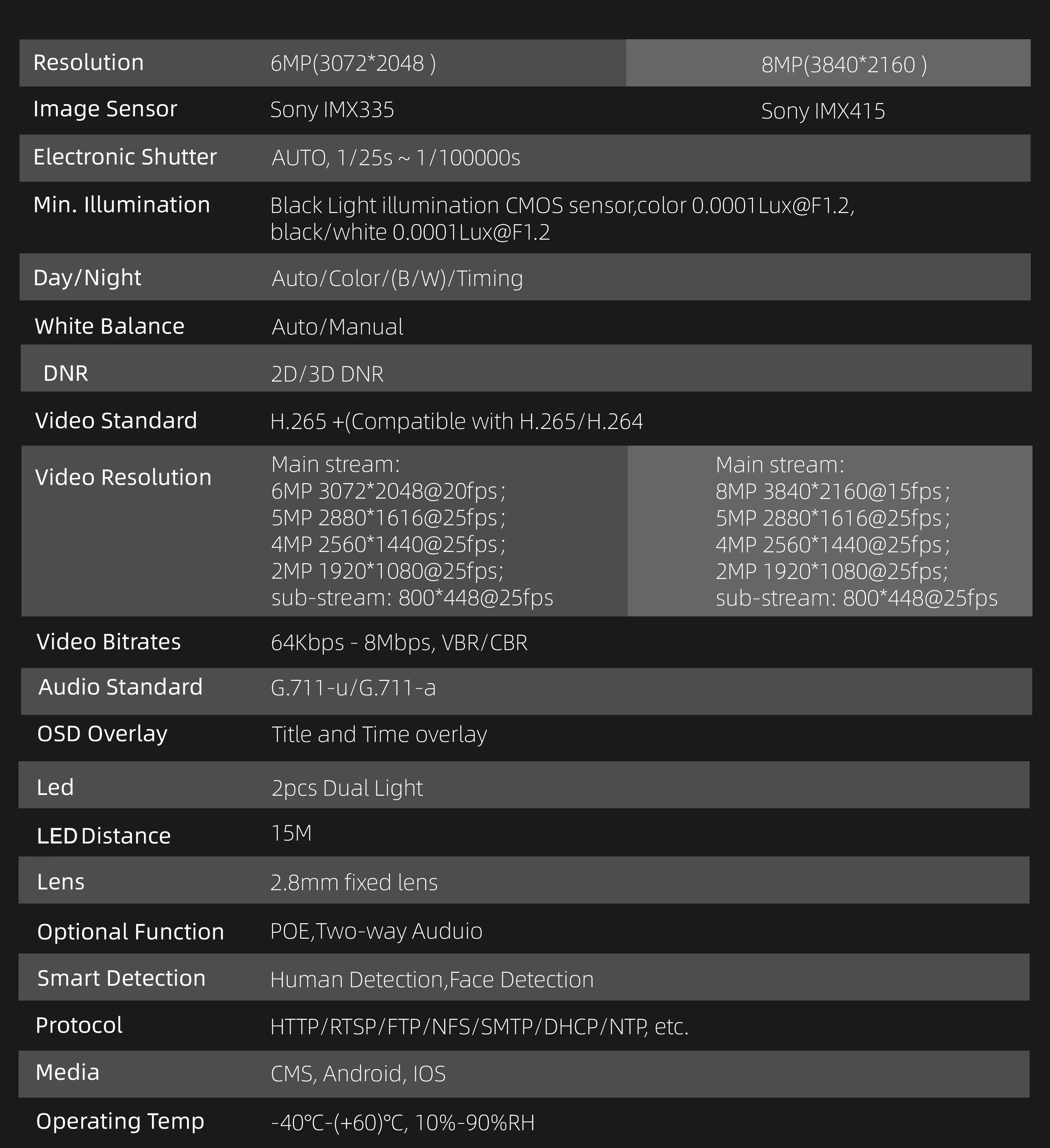Click the CMS, Android, IOS media value
The width and height of the screenshot is (1050, 1148).
click(357, 1074)
